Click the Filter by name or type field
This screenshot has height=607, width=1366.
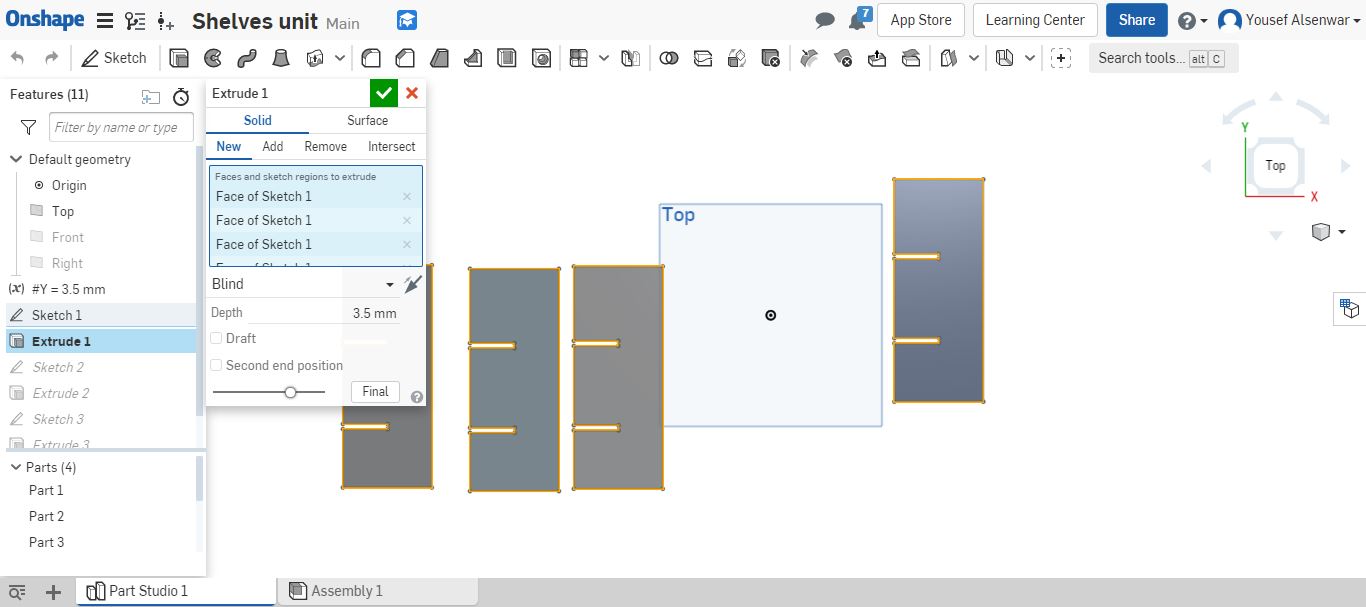coord(119,127)
